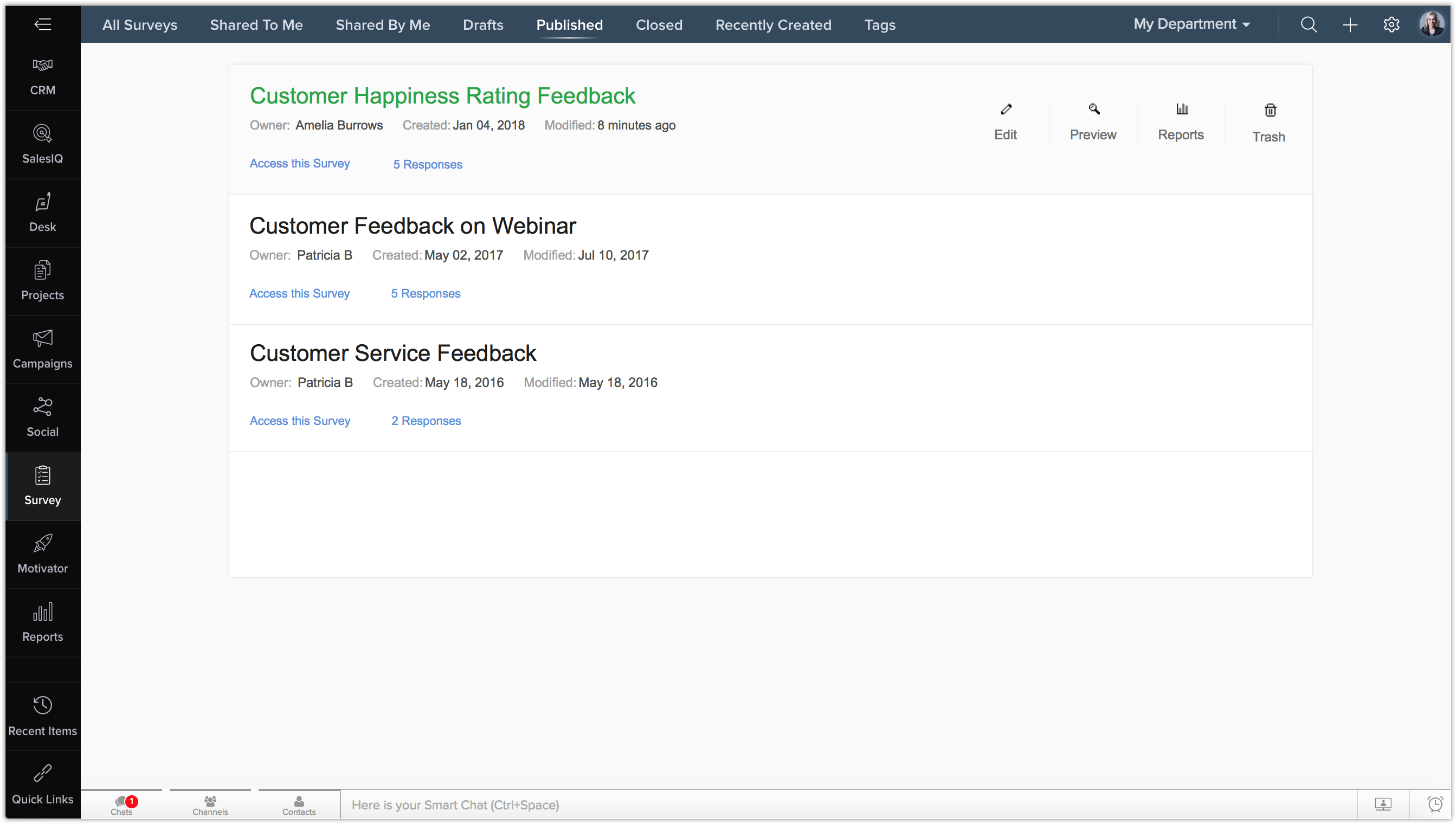This screenshot has height=824, width=1456.
Task: Open the Chats tab with notification badge
Action: click(122, 804)
